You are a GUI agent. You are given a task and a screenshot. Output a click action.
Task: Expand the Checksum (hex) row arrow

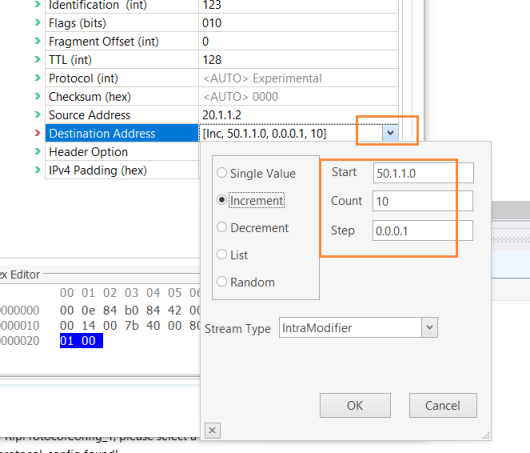coord(38,96)
